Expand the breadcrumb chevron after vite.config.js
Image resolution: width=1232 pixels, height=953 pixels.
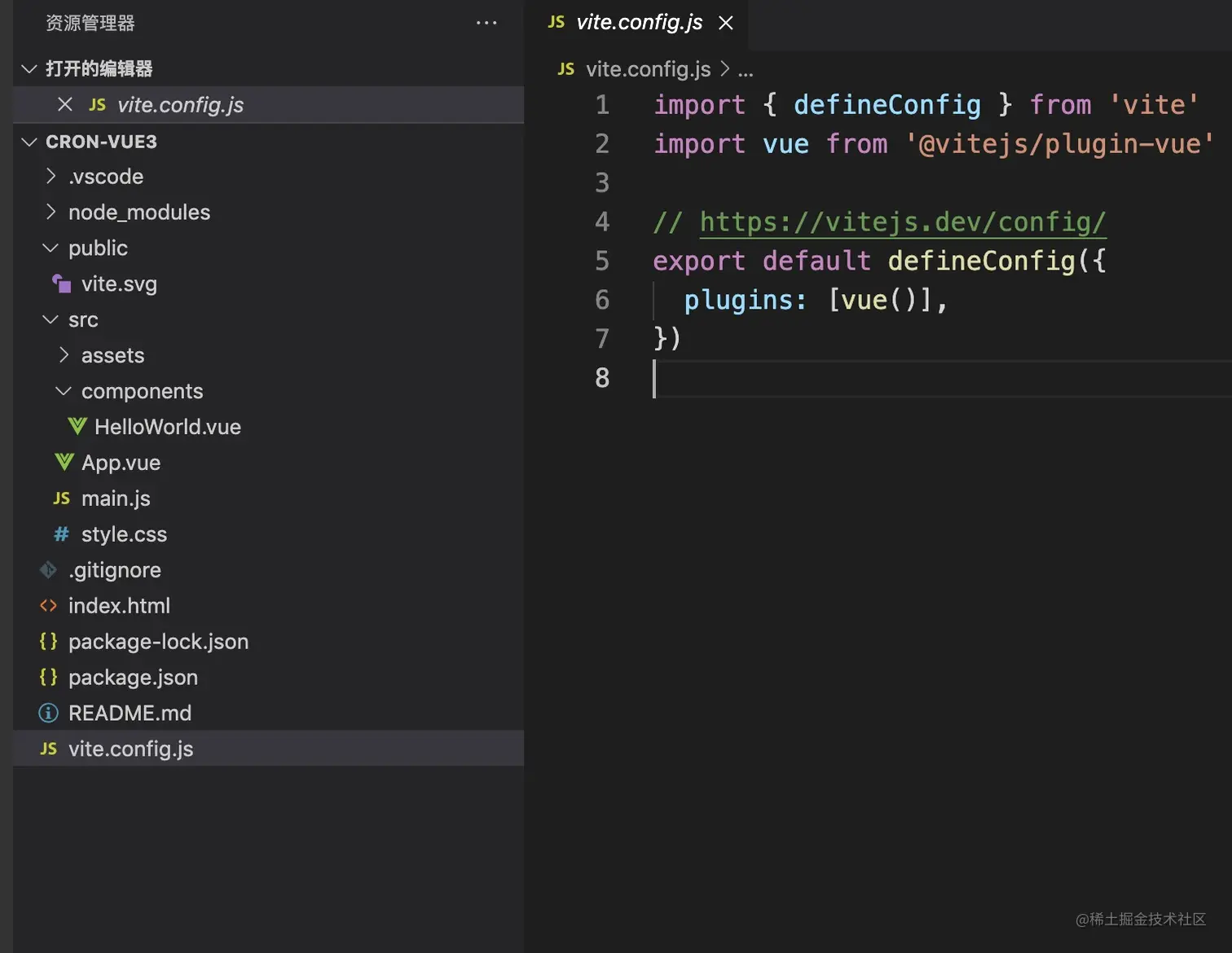[724, 69]
